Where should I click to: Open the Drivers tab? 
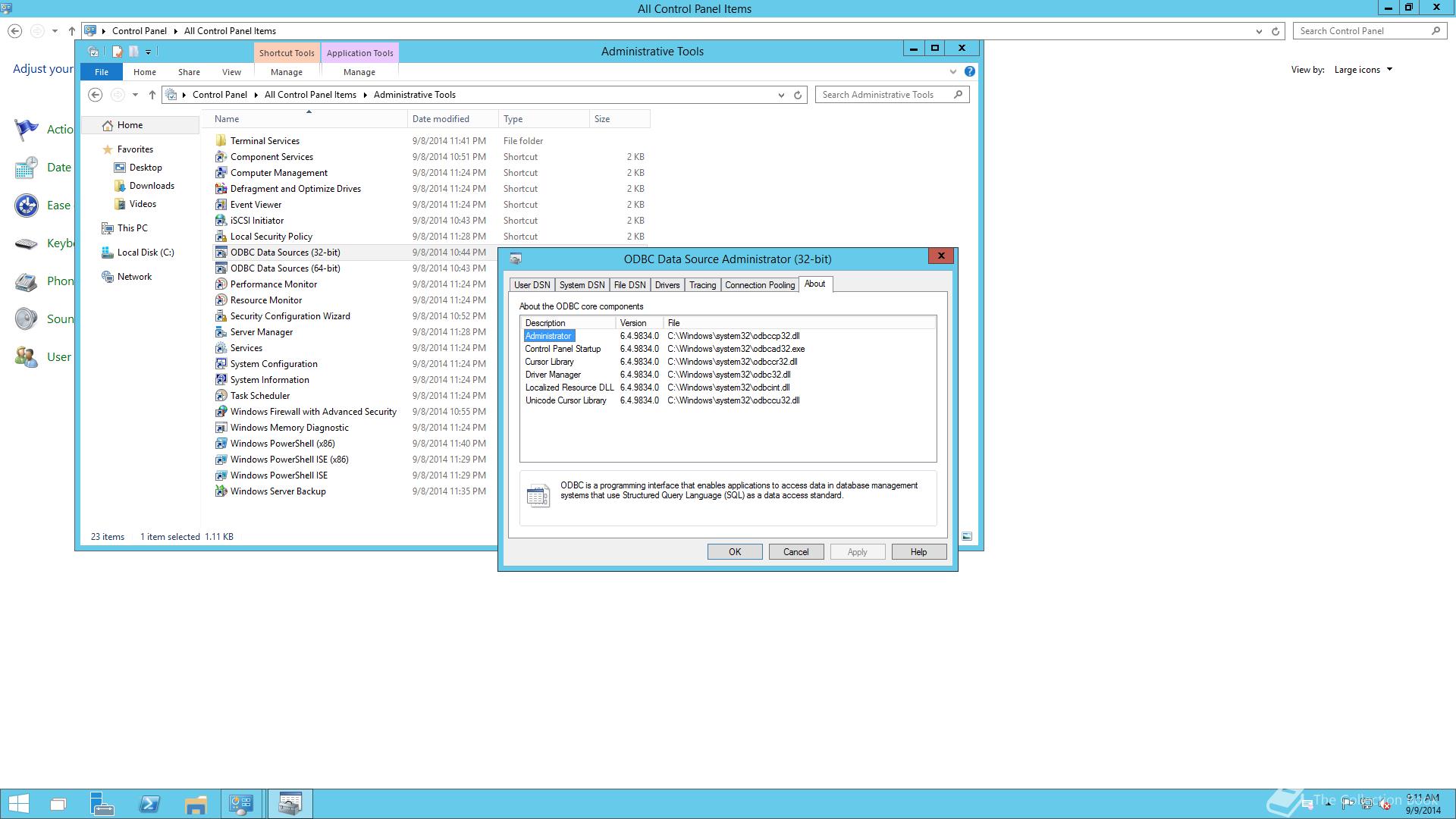pyautogui.click(x=667, y=285)
